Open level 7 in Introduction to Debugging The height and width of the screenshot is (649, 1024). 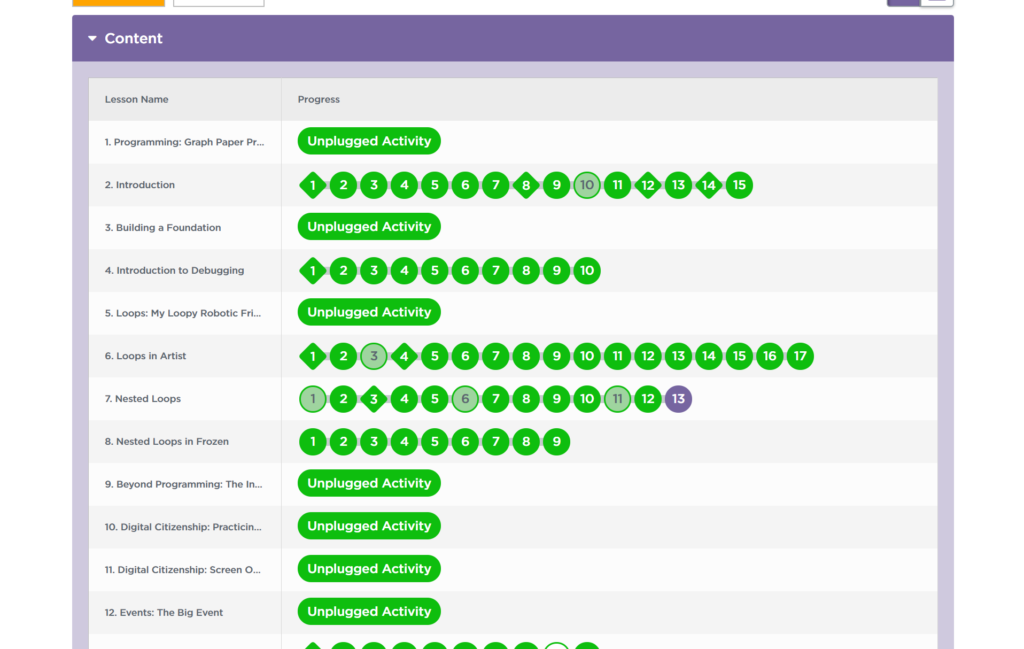(496, 271)
